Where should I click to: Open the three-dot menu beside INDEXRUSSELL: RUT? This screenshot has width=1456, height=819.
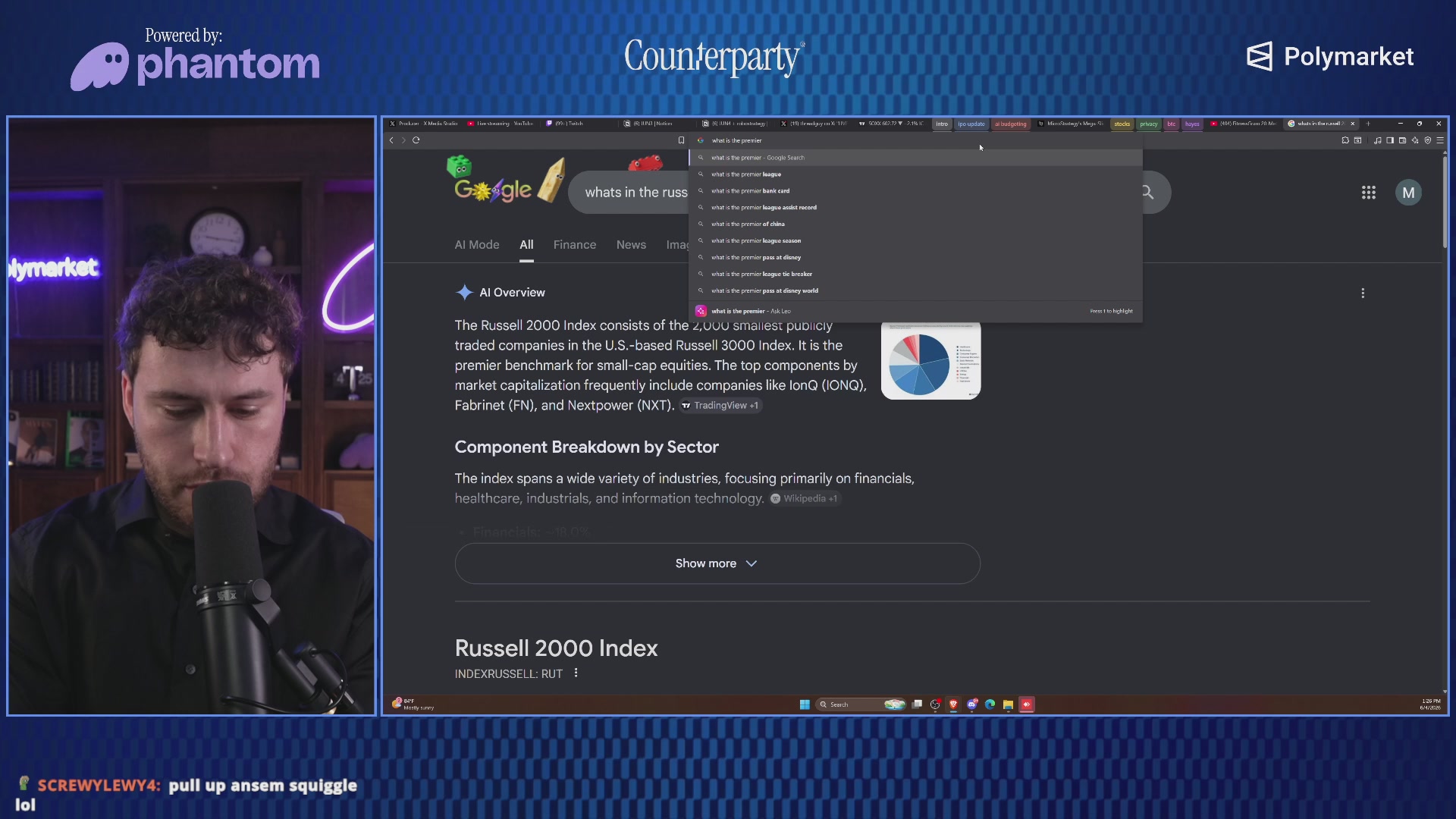click(x=576, y=673)
